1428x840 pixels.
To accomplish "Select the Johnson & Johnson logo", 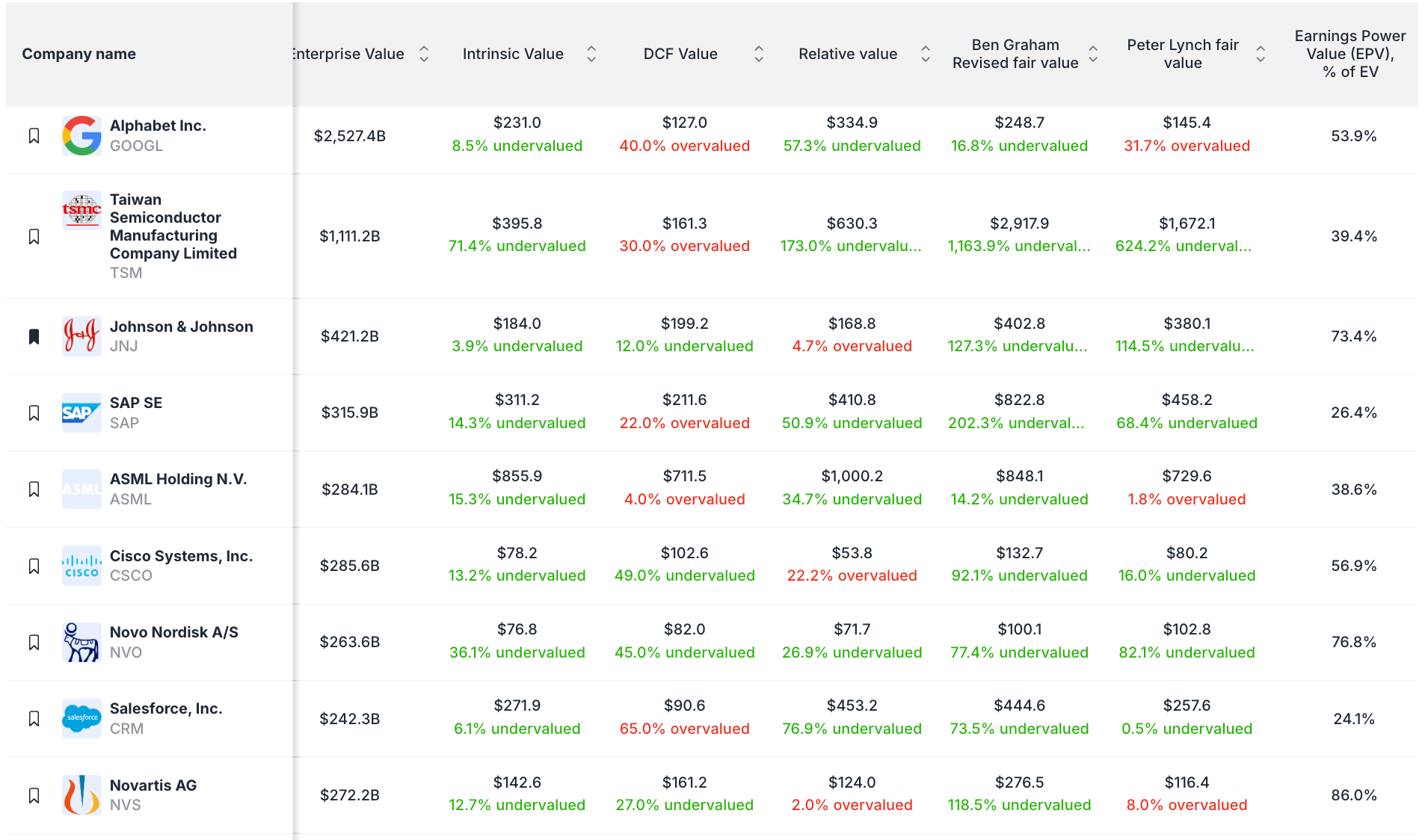I will click(x=81, y=336).
